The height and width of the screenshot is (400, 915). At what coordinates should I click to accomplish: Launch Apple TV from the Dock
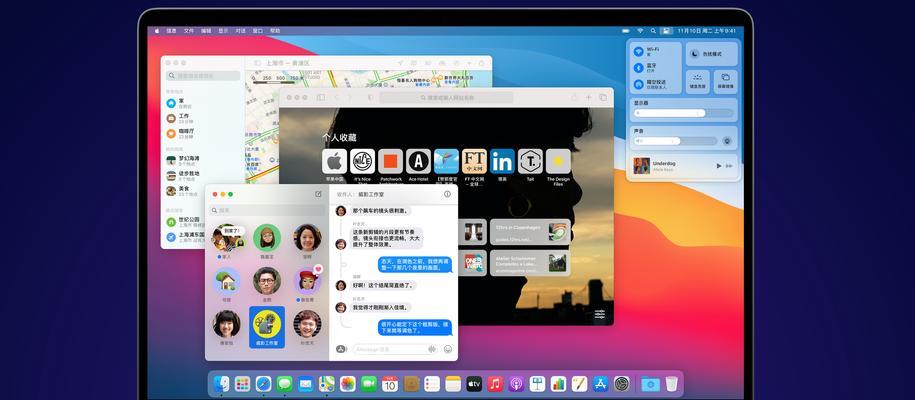474,384
